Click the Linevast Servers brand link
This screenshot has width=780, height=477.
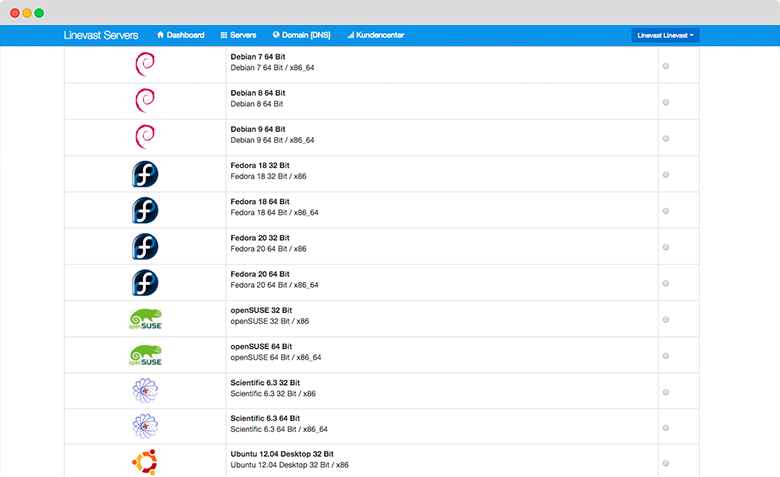coord(101,35)
